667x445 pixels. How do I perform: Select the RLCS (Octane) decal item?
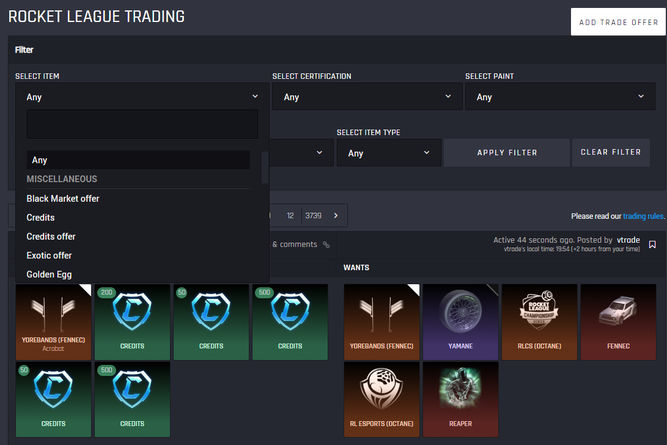(539, 322)
